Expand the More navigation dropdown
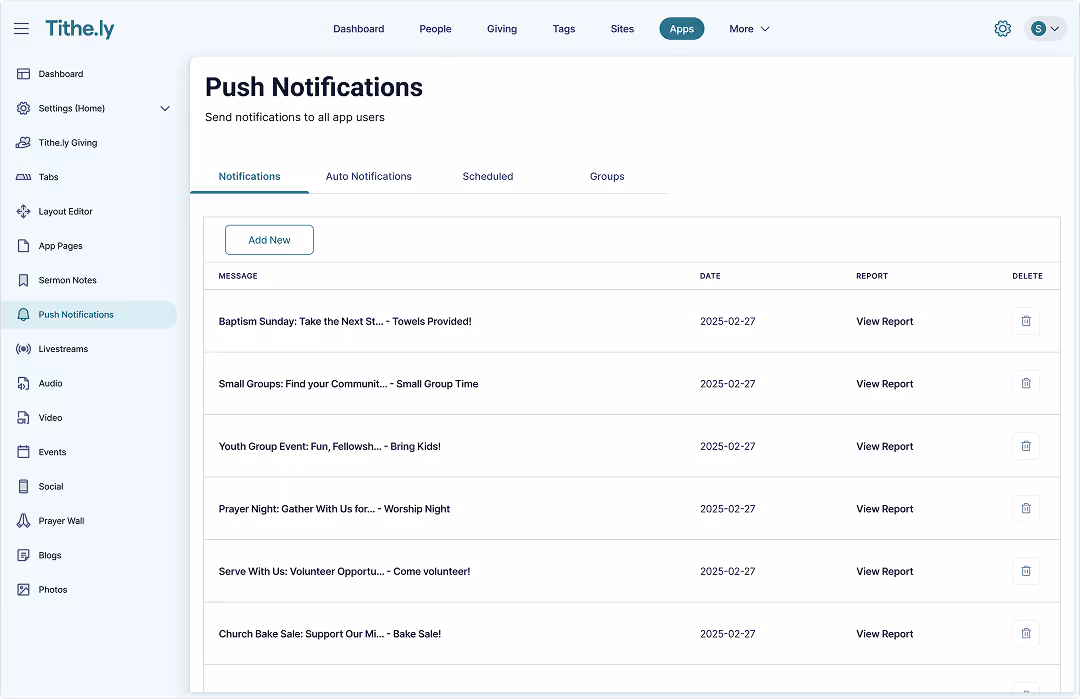 pos(748,29)
